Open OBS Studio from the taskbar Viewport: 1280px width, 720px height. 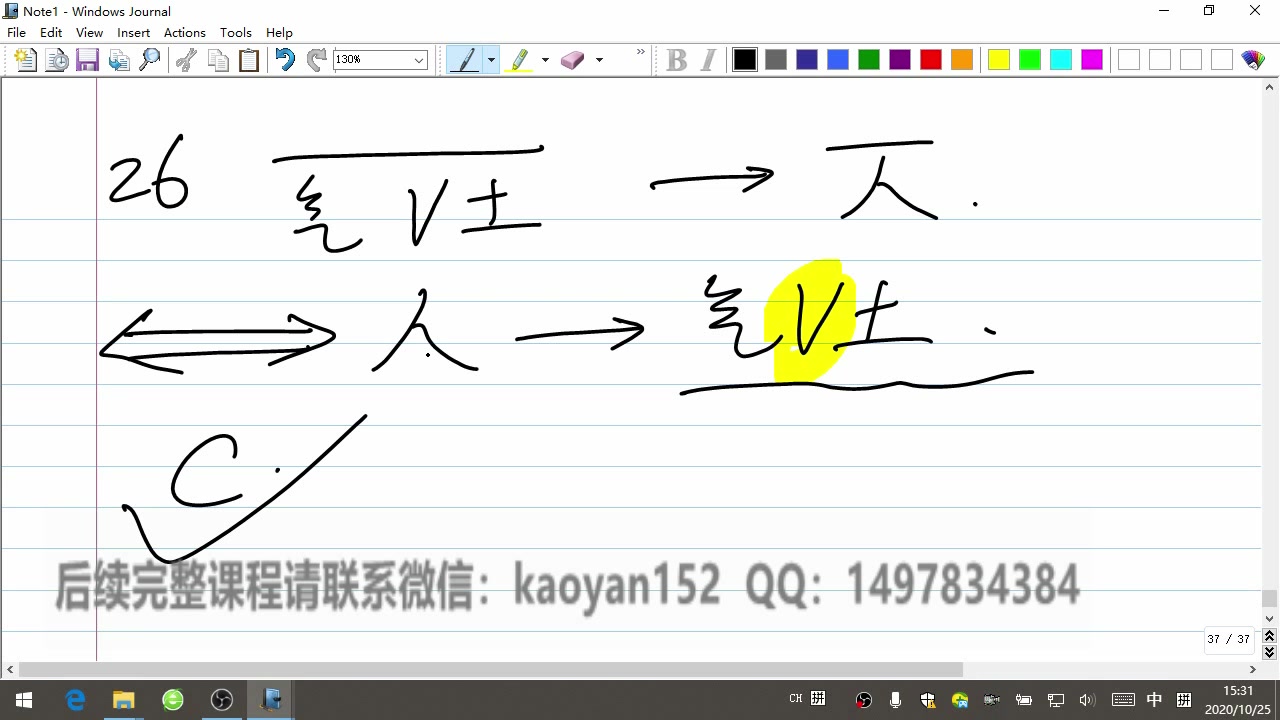point(222,700)
